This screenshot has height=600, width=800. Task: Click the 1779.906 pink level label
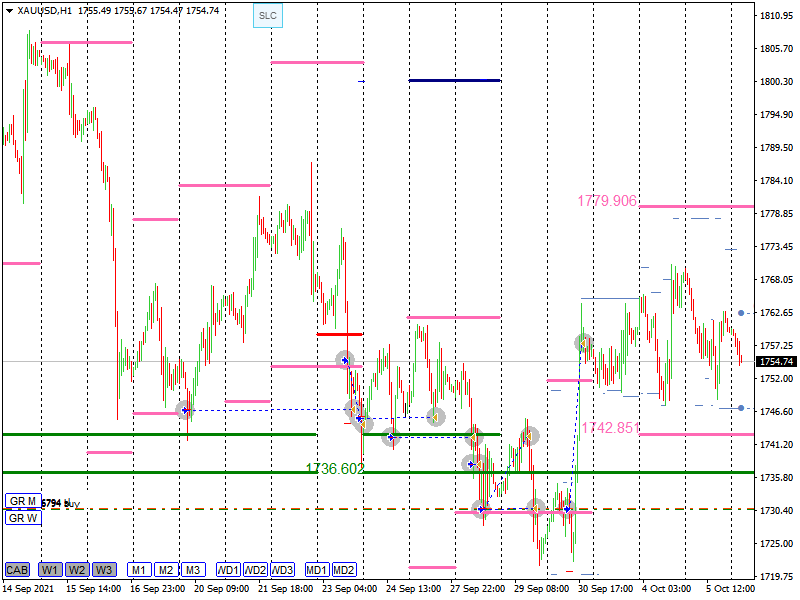606,201
